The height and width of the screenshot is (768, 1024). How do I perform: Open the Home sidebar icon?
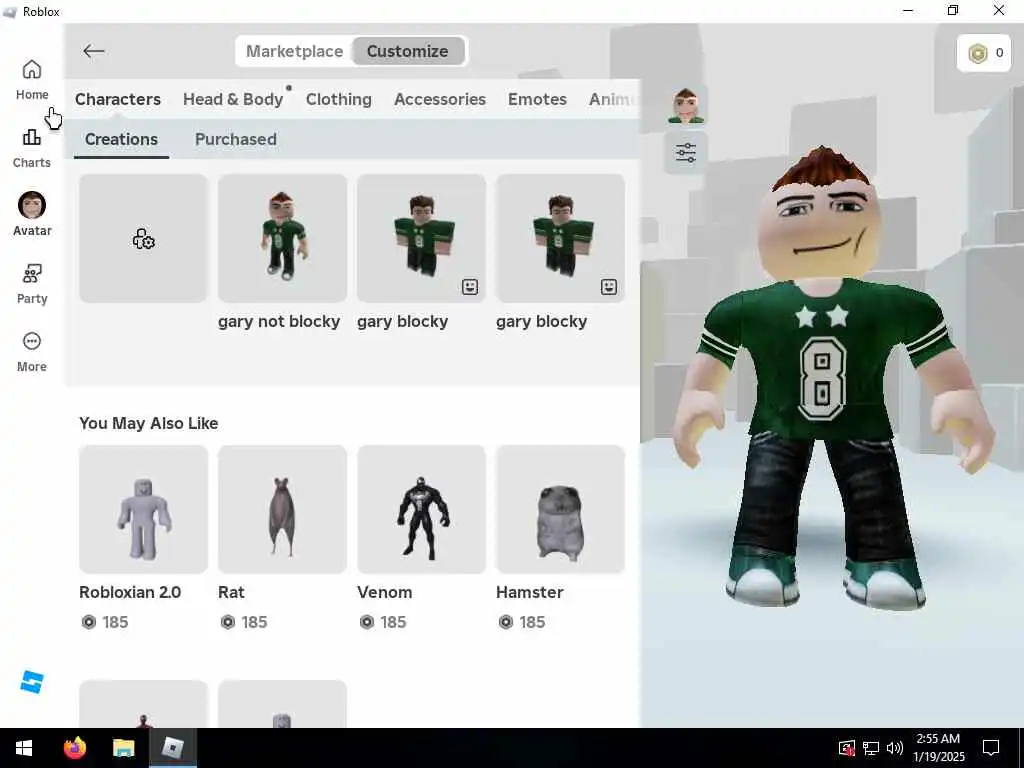pos(31,80)
